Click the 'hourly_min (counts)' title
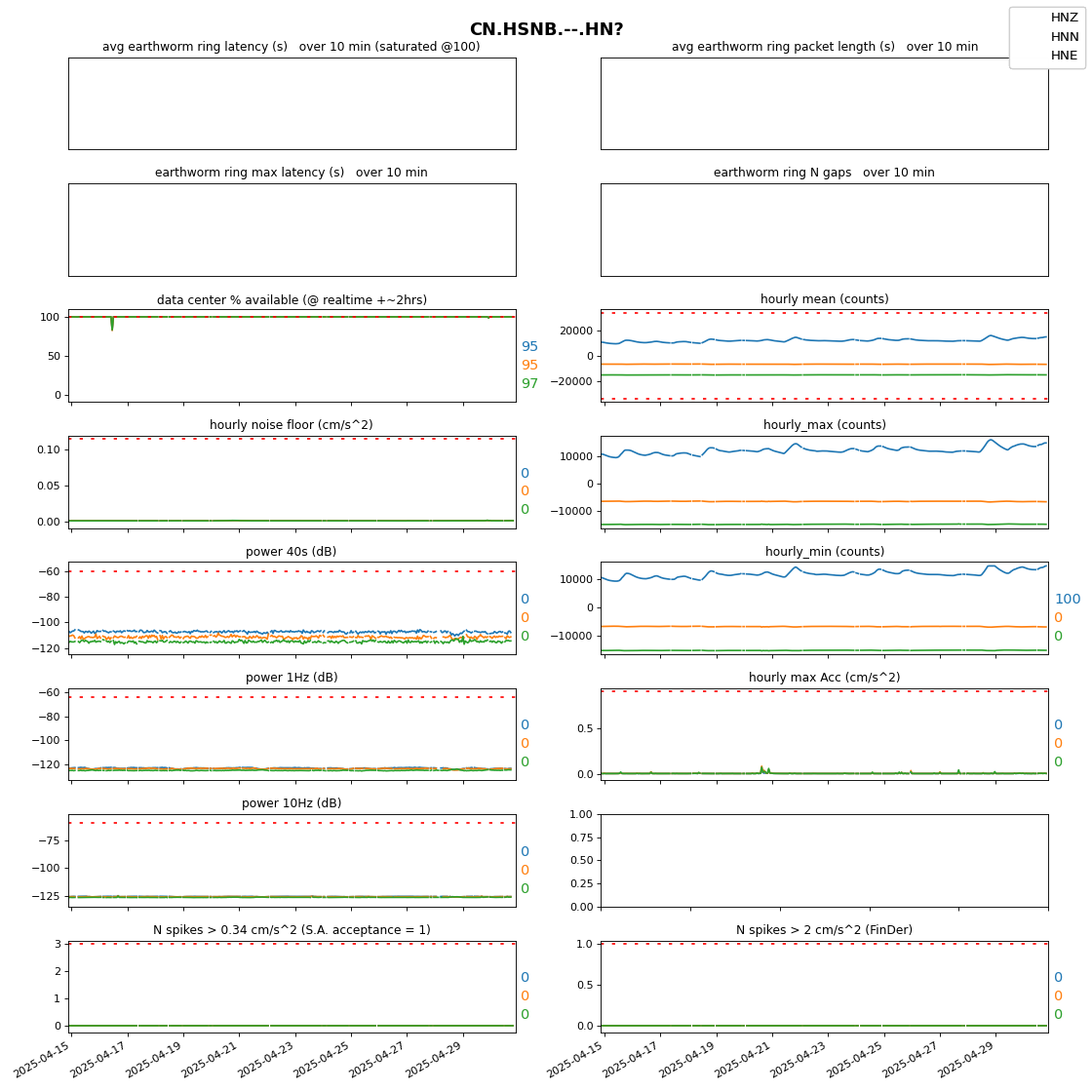Image resolution: width=1092 pixels, height=1092 pixels. [825, 552]
